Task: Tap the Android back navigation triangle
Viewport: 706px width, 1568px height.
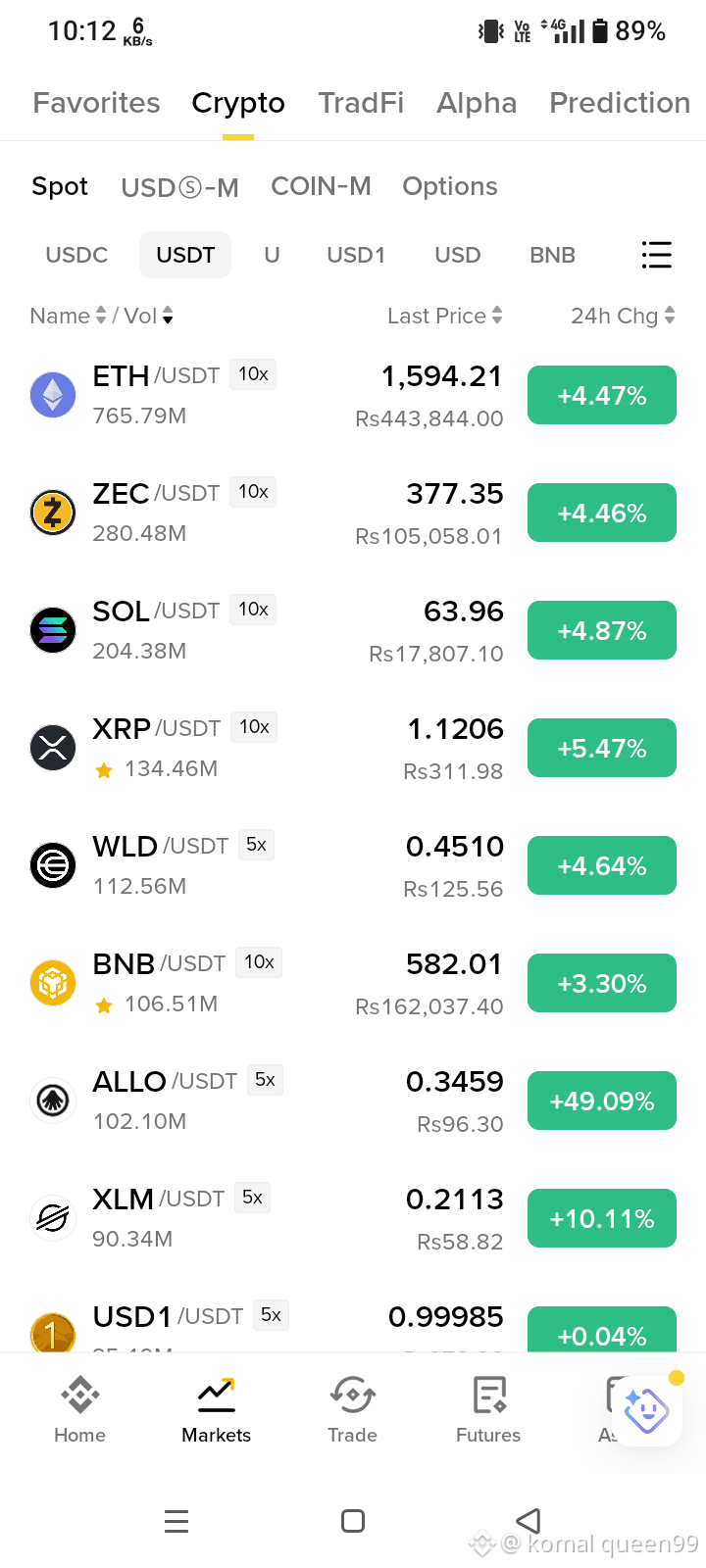Action: [529, 1521]
